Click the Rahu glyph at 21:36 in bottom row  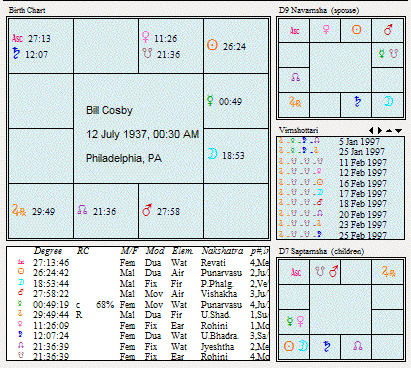click(x=82, y=210)
